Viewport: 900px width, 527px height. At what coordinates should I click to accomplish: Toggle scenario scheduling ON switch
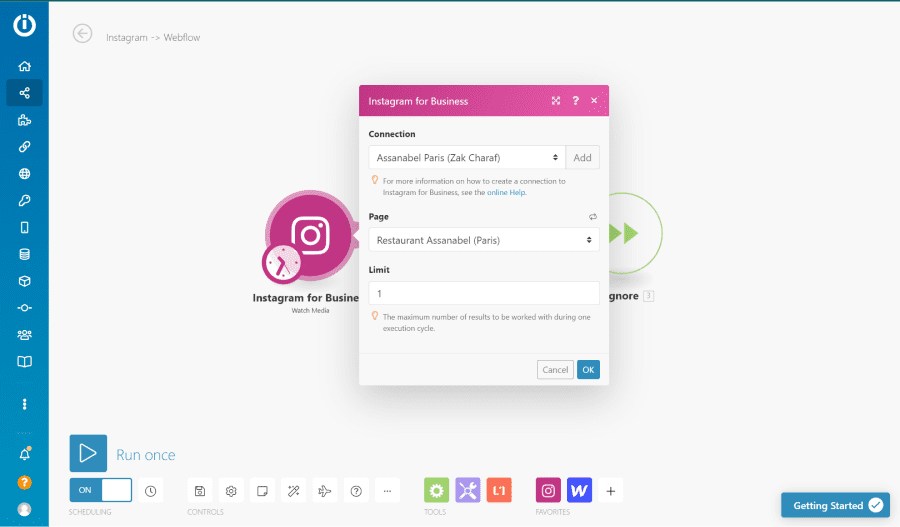[100, 490]
